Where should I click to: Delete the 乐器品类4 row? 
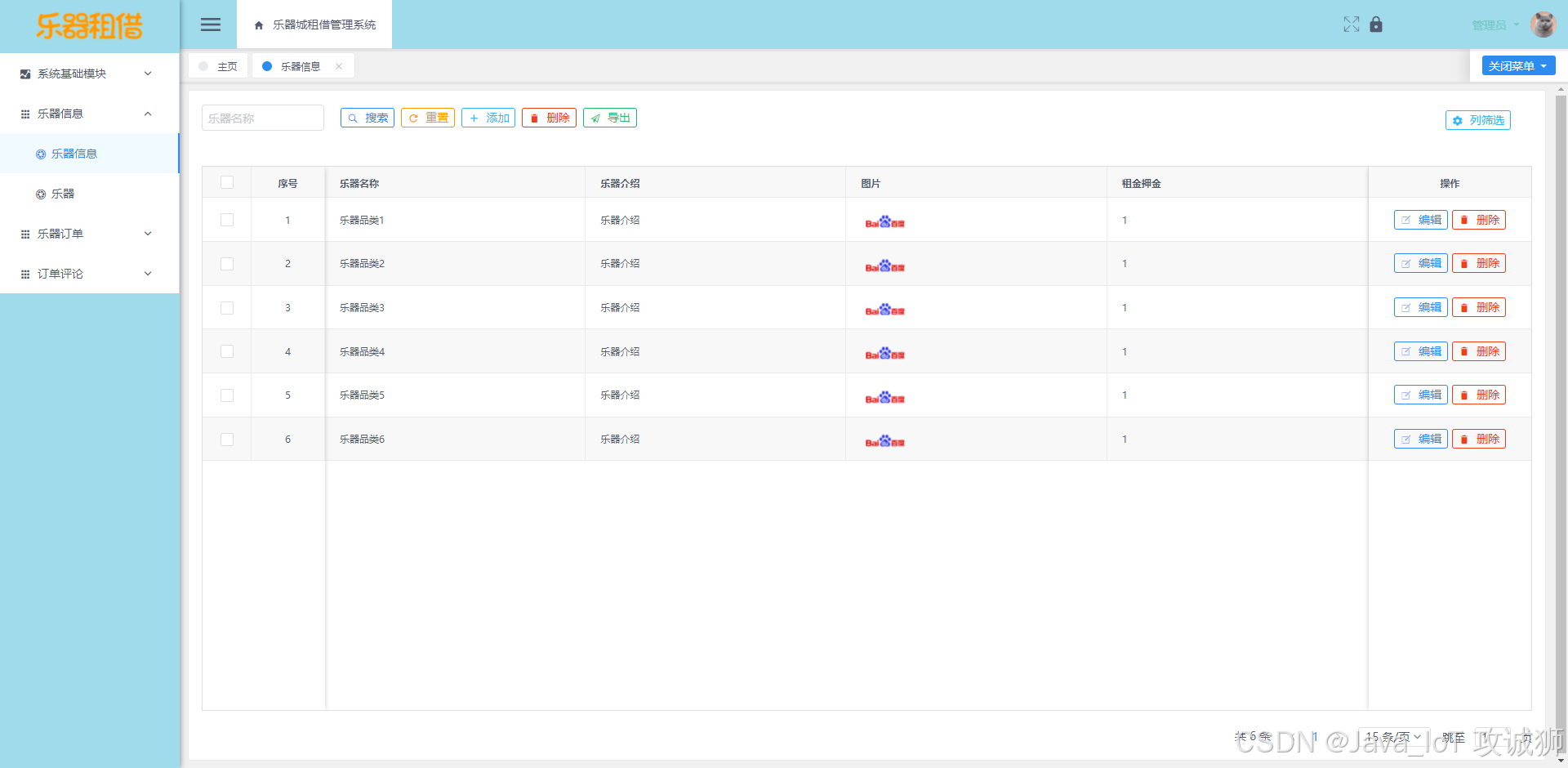coord(1479,351)
